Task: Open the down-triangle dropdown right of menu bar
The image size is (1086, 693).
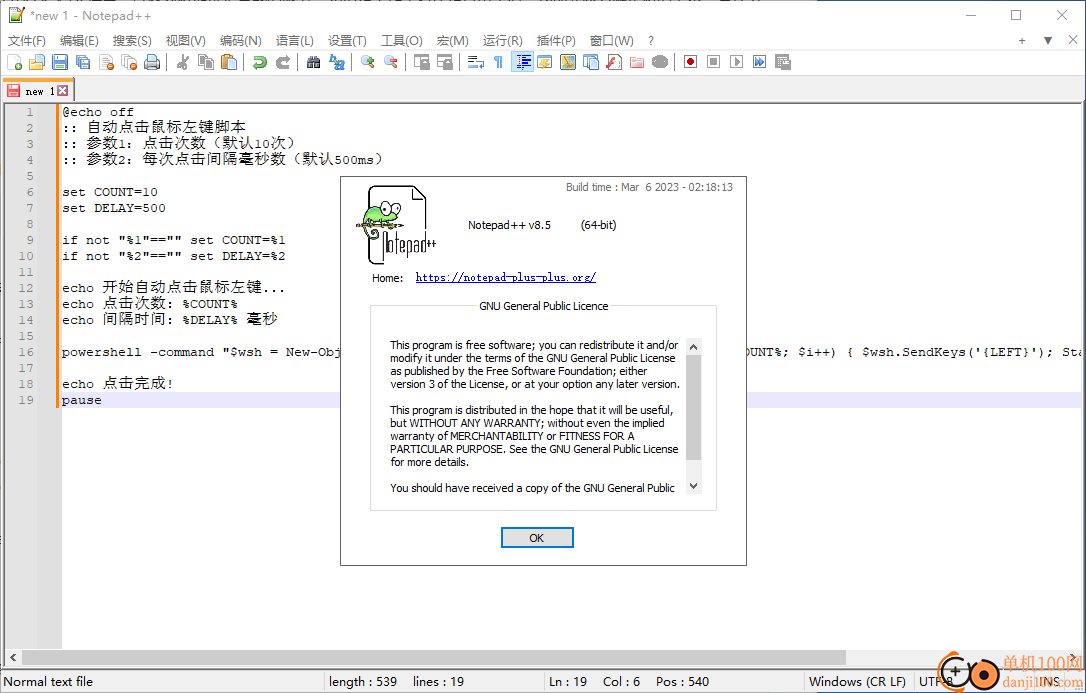Action: (x=1048, y=41)
